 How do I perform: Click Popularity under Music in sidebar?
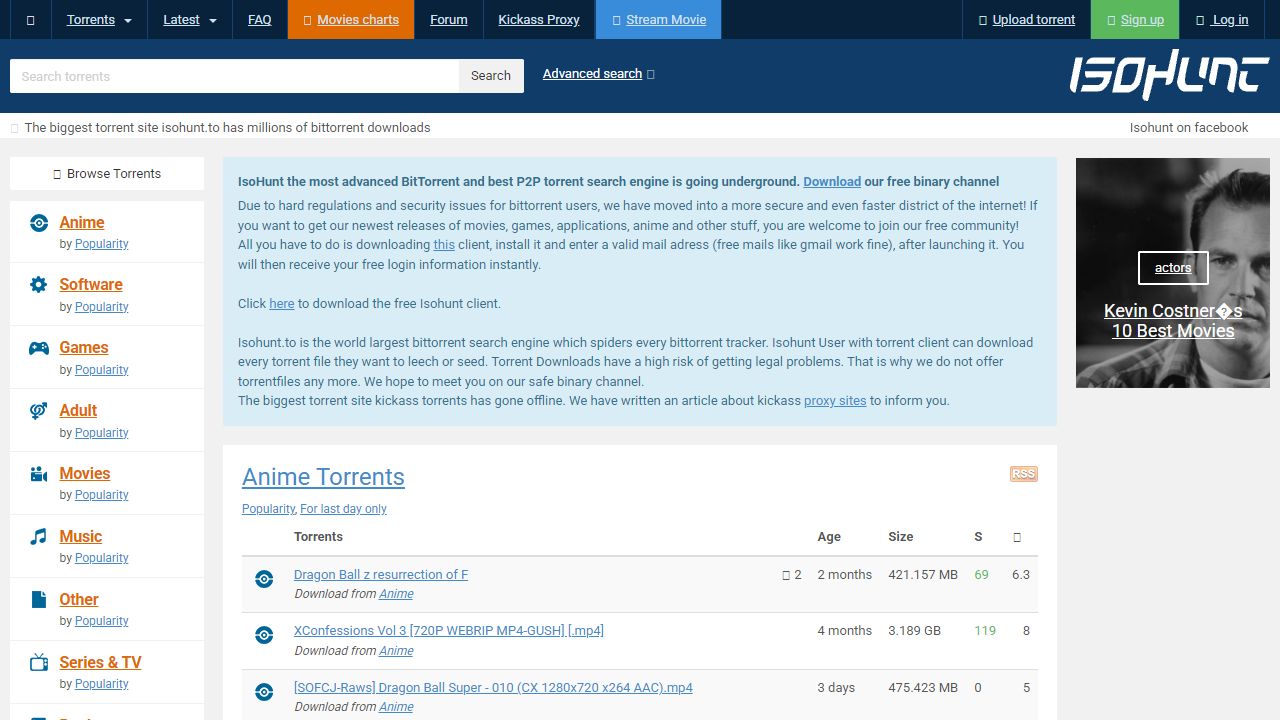102,558
